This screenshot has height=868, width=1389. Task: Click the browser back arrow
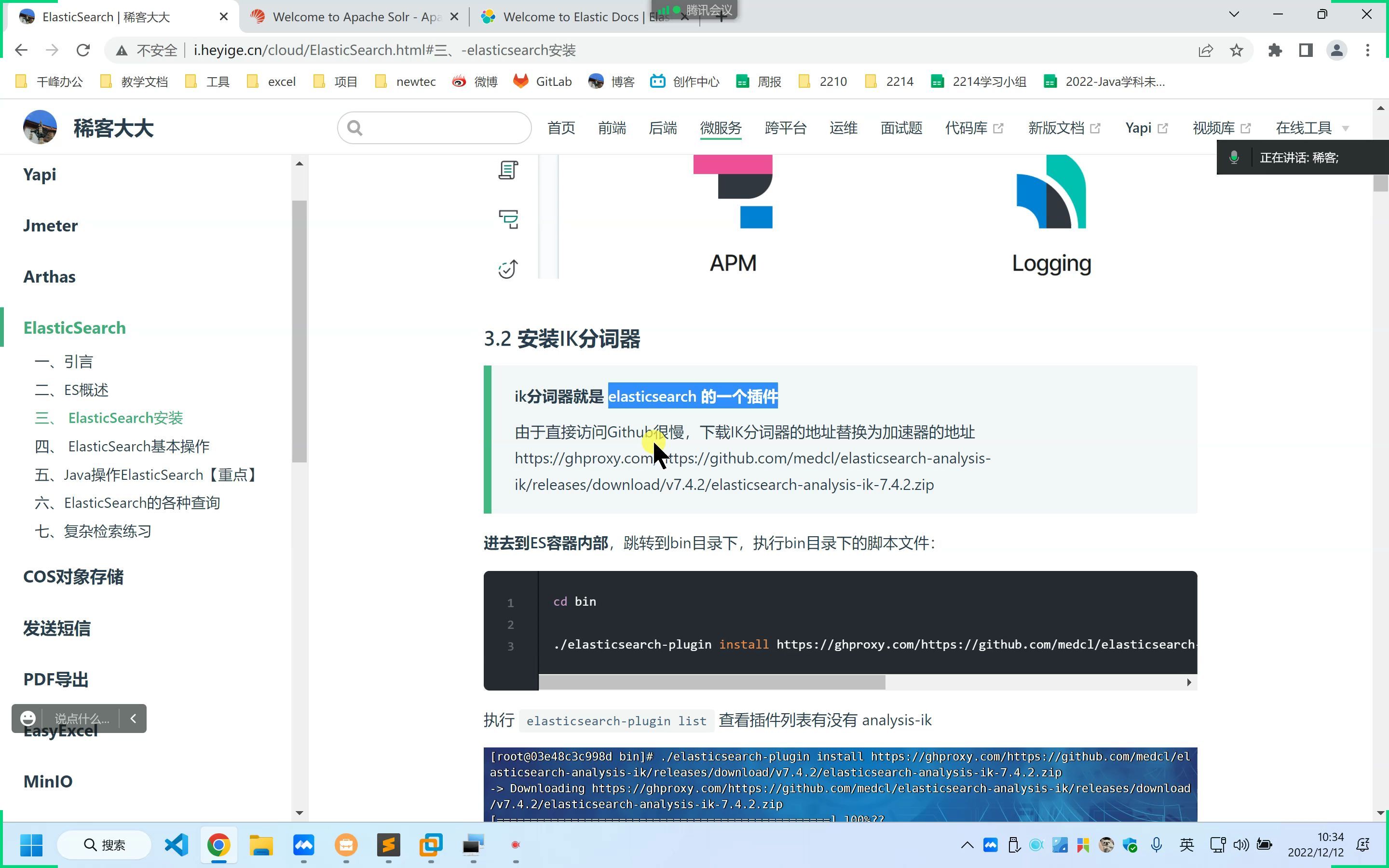coord(21,51)
